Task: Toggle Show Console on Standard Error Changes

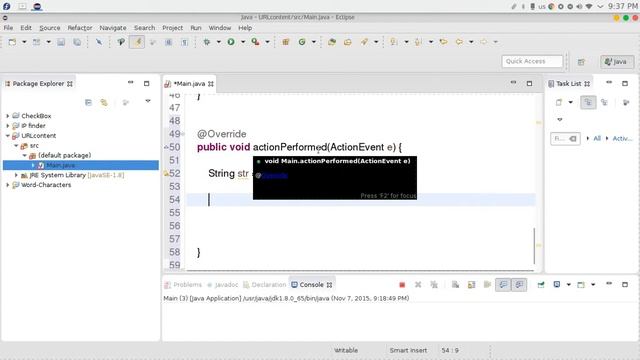Action: pos(519,284)
